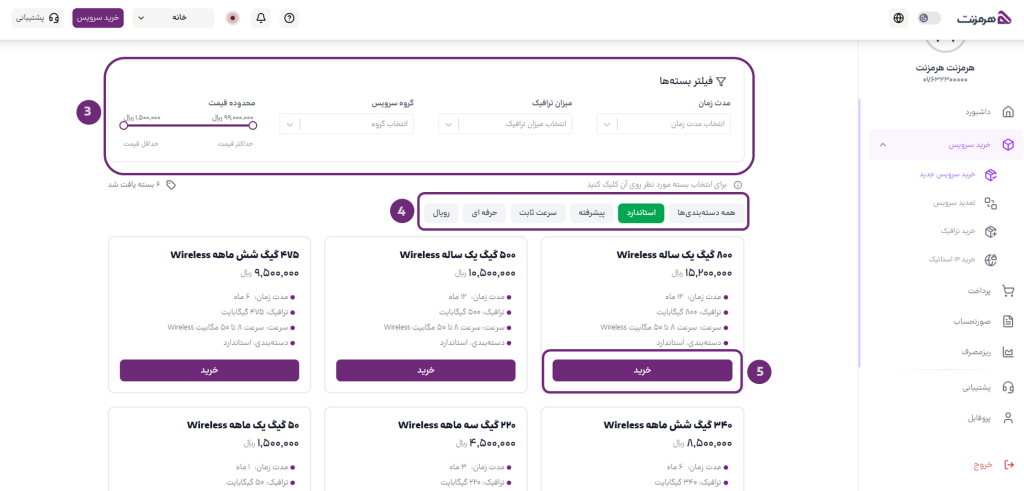
Task: Open the خانه dropdown in top bar
Action: pos(173,18)
